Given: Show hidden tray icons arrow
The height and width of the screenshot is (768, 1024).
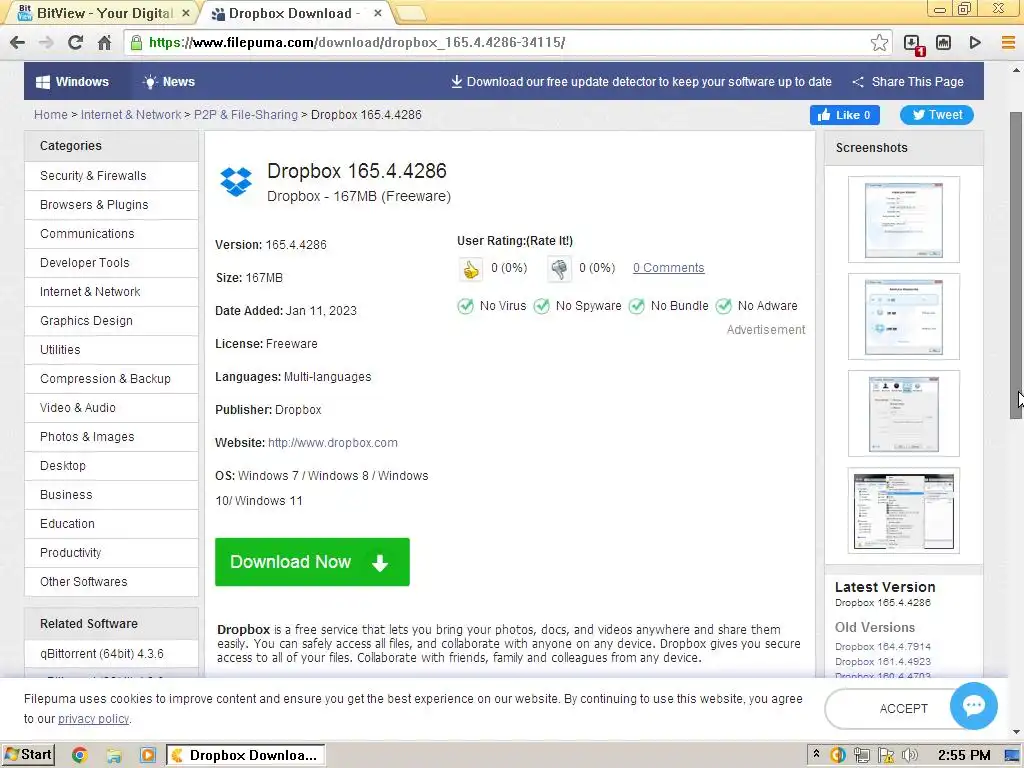Looking at the screenshot, I should pos(816,754).
